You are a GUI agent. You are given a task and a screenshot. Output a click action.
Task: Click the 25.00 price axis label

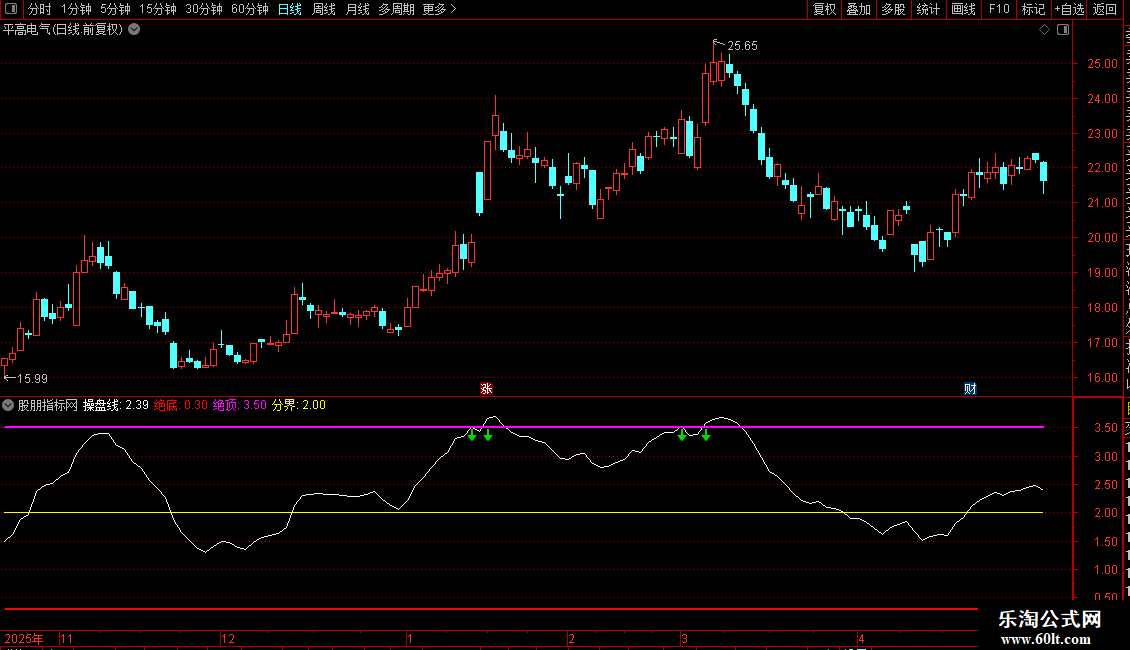click(1102, 63)
